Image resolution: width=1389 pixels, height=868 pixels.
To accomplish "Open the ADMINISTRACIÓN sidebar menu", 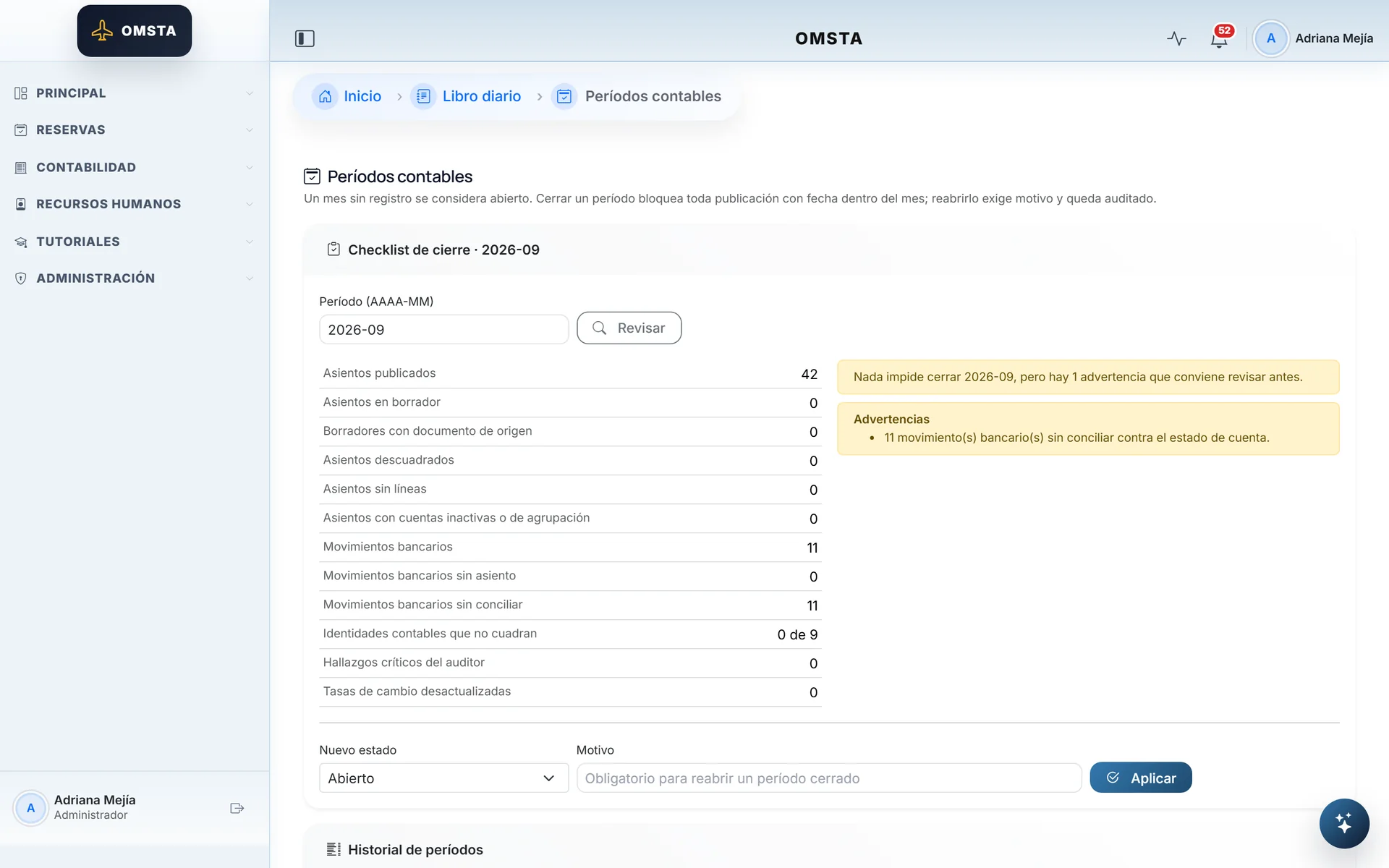I will click(x=135, y=278).
